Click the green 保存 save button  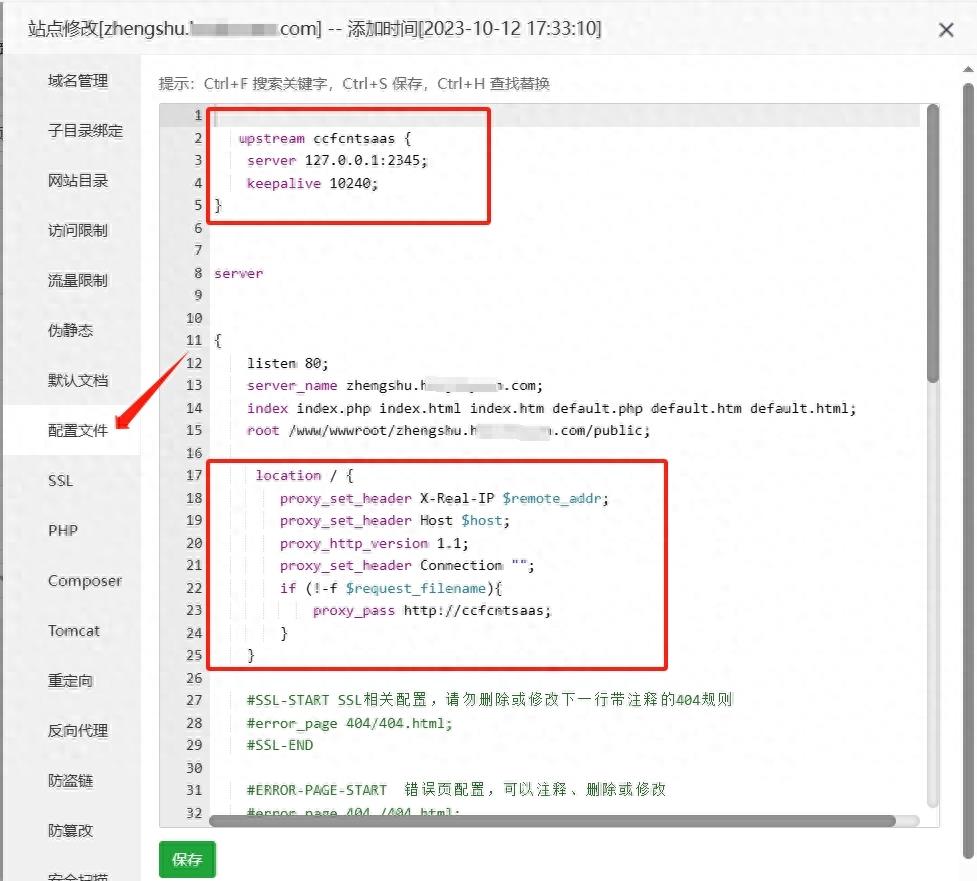186,858
